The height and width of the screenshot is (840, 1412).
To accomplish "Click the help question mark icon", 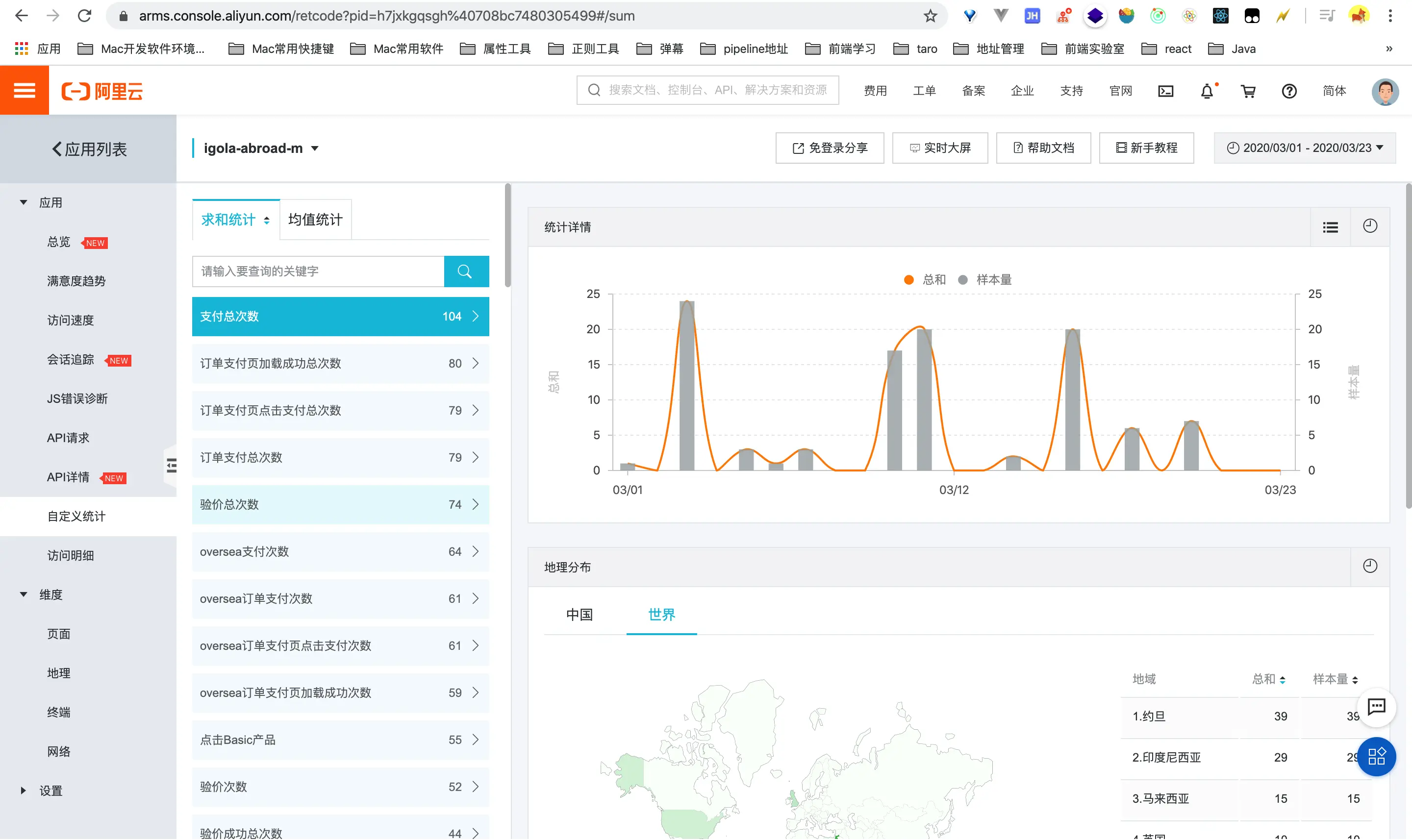I will (1289, 91).
